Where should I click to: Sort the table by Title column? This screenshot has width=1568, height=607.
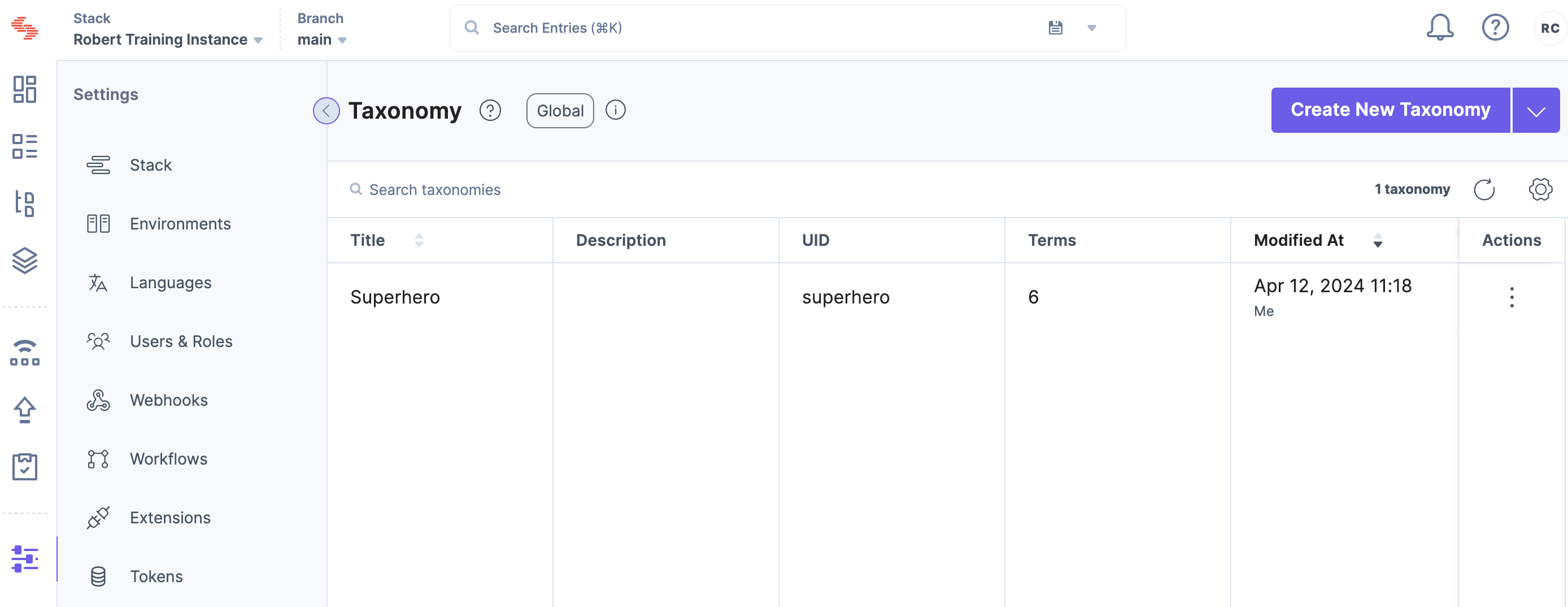point(419,241)
